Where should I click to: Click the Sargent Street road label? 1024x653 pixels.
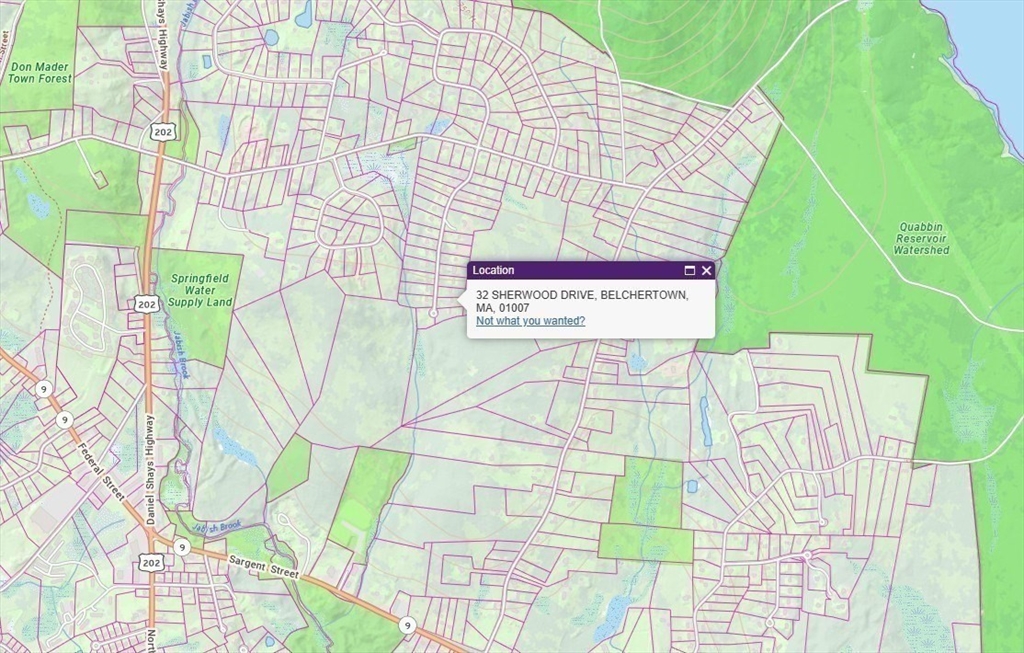pos(264,567)
